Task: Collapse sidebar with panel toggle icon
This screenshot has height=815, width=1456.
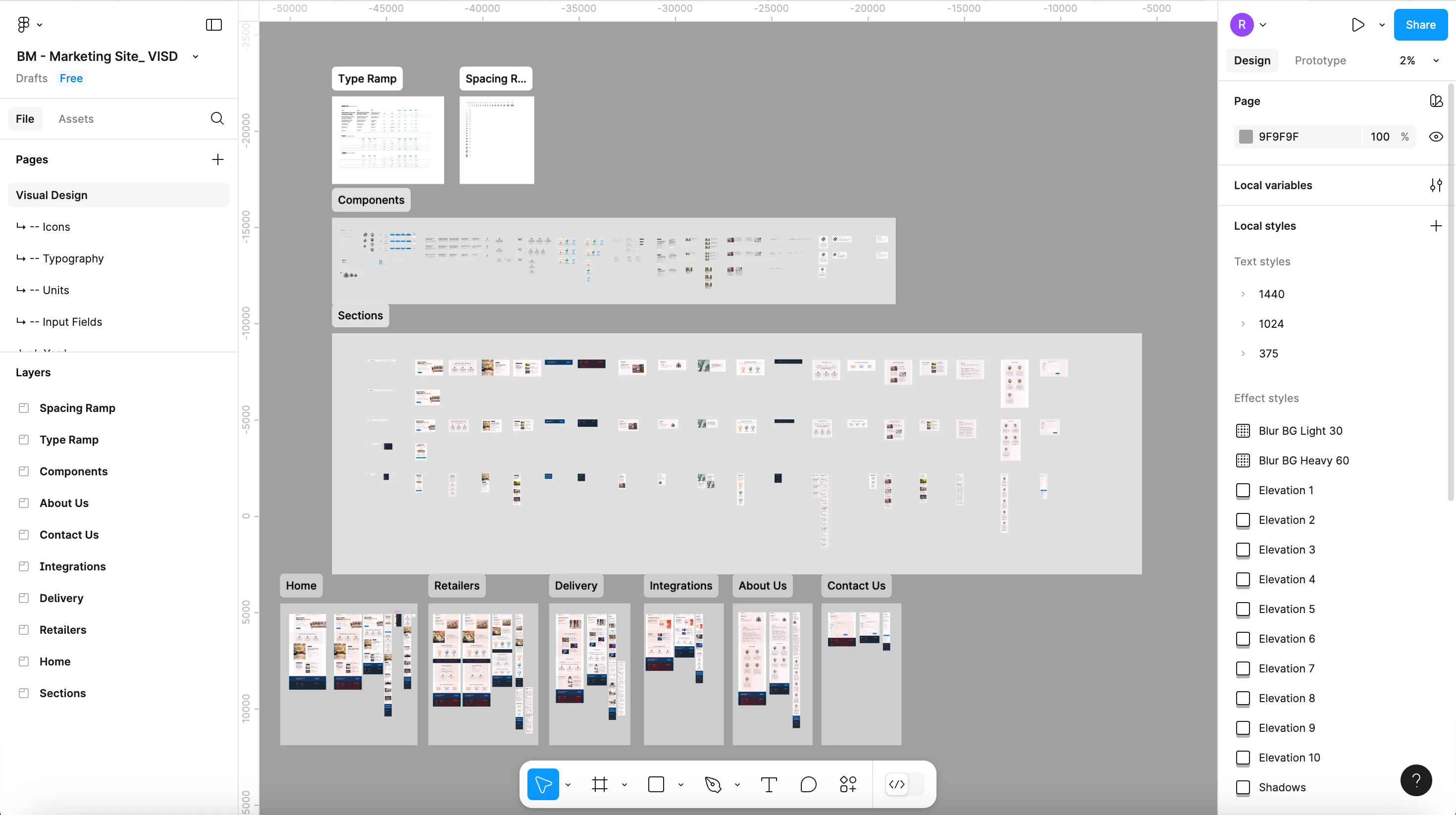Action: pyautogui.click(x=213, y=25)
